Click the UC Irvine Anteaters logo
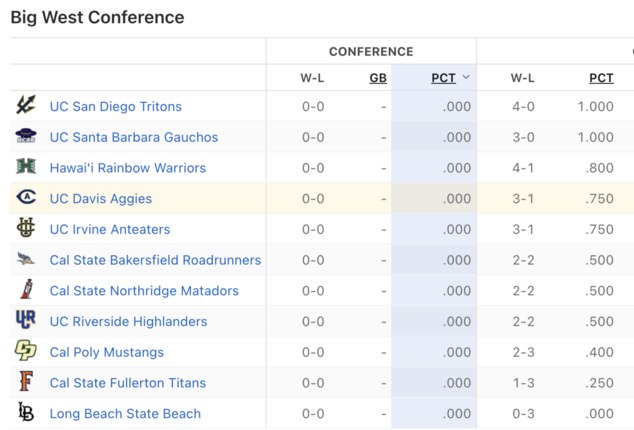 (x=26, y=229)
